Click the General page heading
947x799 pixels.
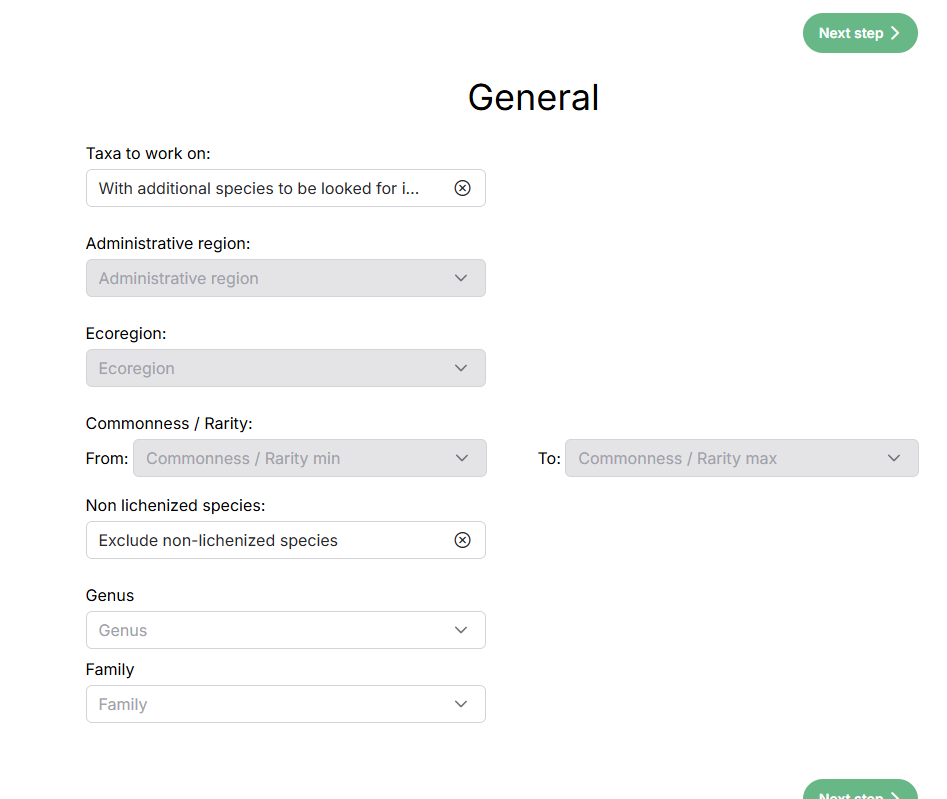533,97
